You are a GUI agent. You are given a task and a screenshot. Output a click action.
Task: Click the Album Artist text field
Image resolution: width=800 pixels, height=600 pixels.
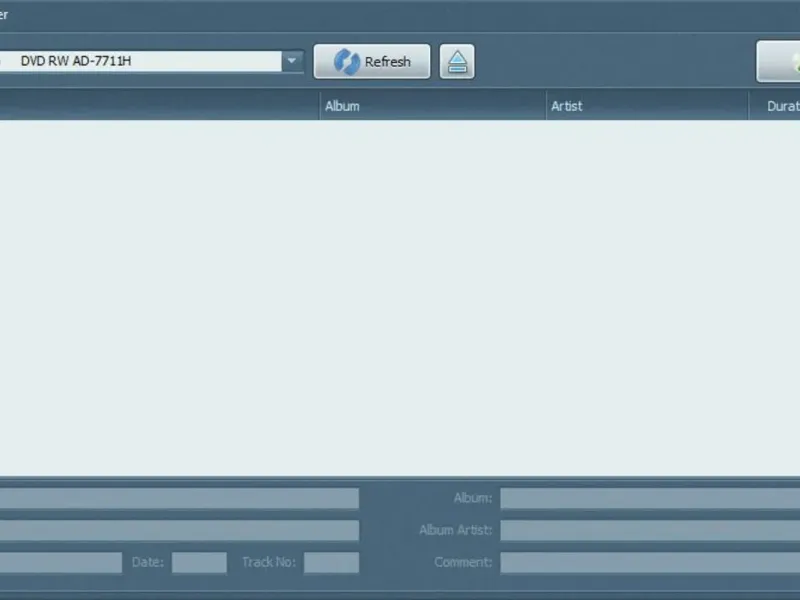click(650, 531)
